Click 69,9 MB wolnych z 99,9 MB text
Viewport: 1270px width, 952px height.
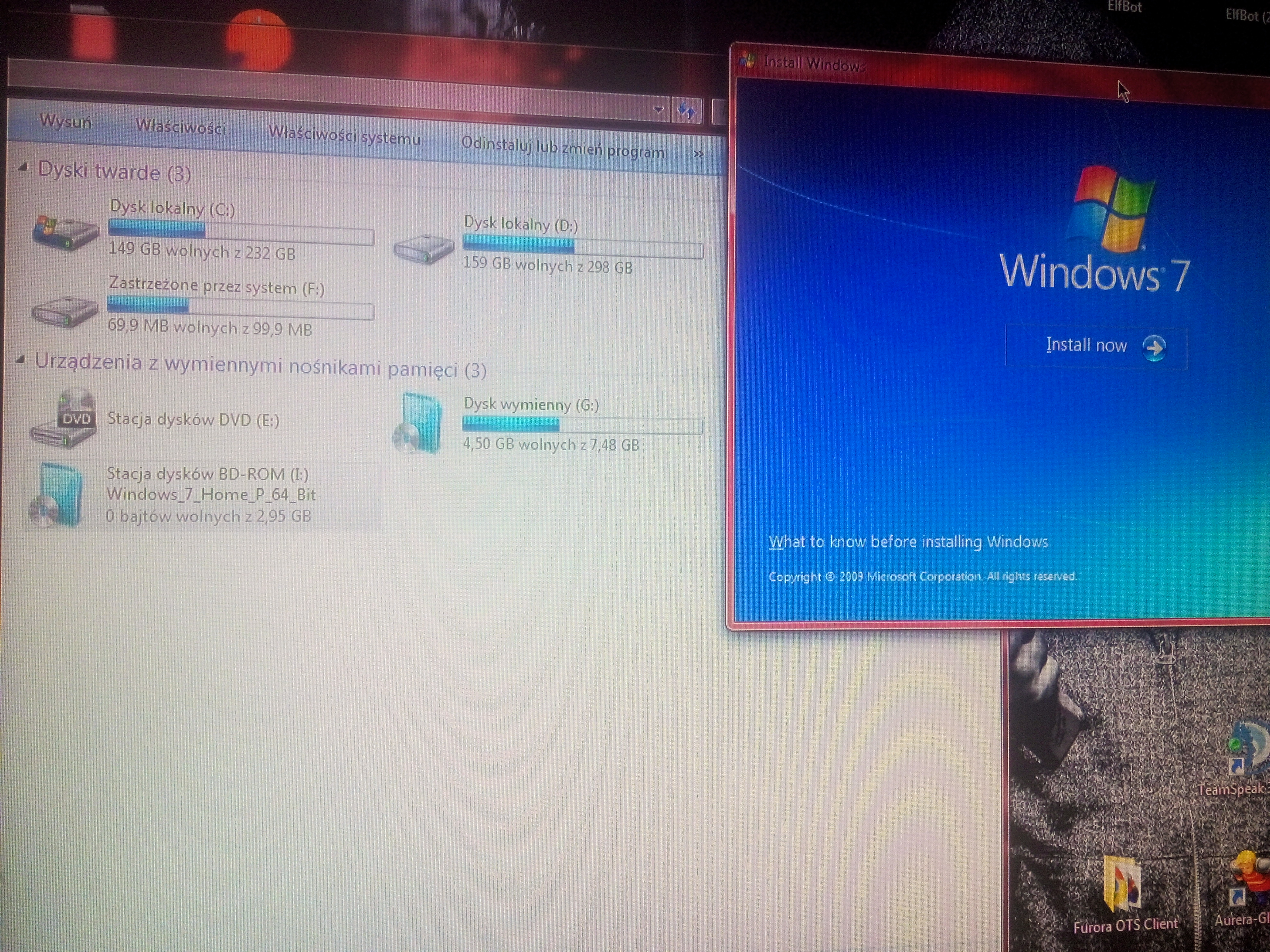coord(210,327)
